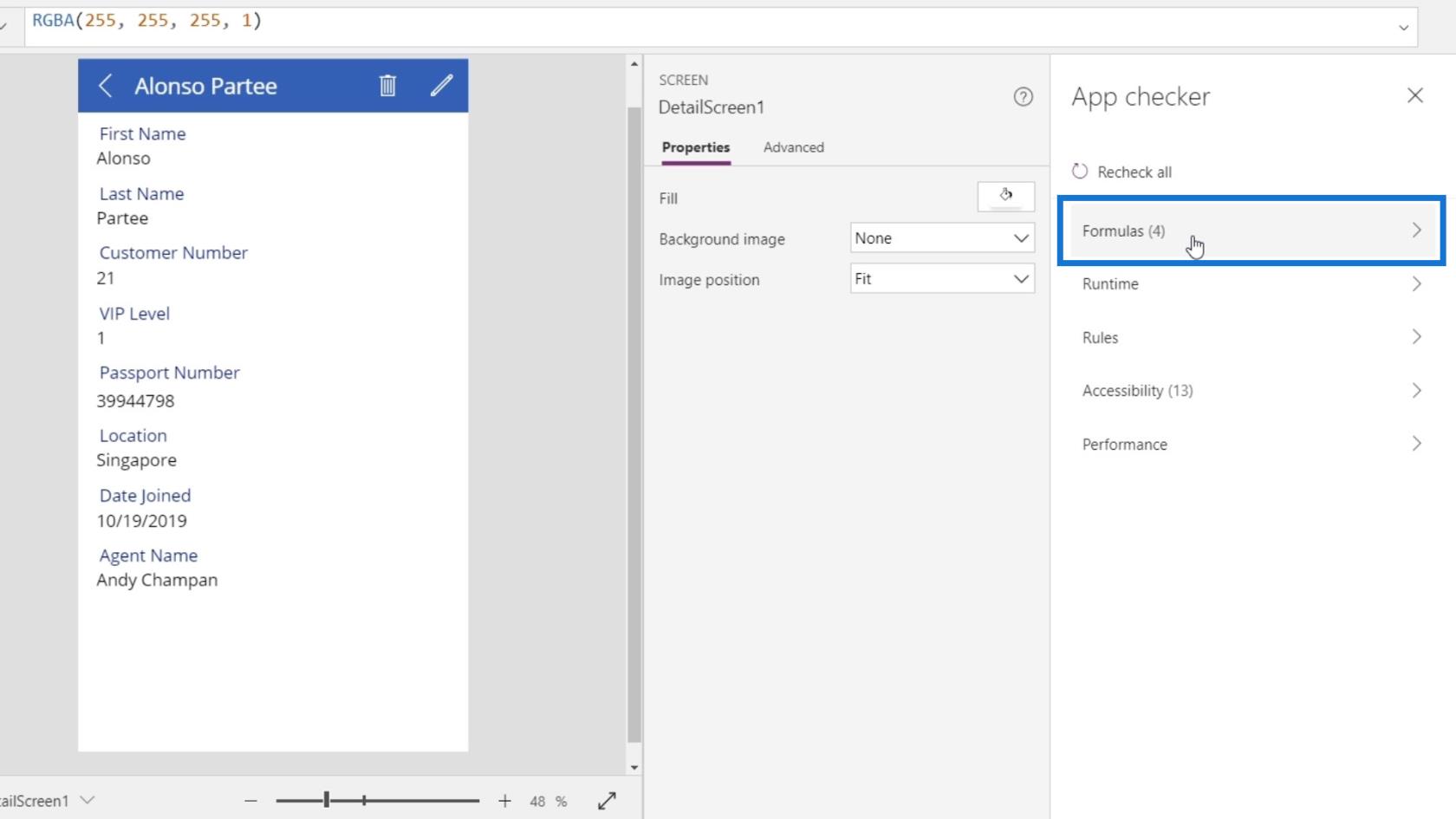The width and height of the screenshot is (1456, 819).
Task: Click the fit to window arrows icon
Action: coord(607,801)
